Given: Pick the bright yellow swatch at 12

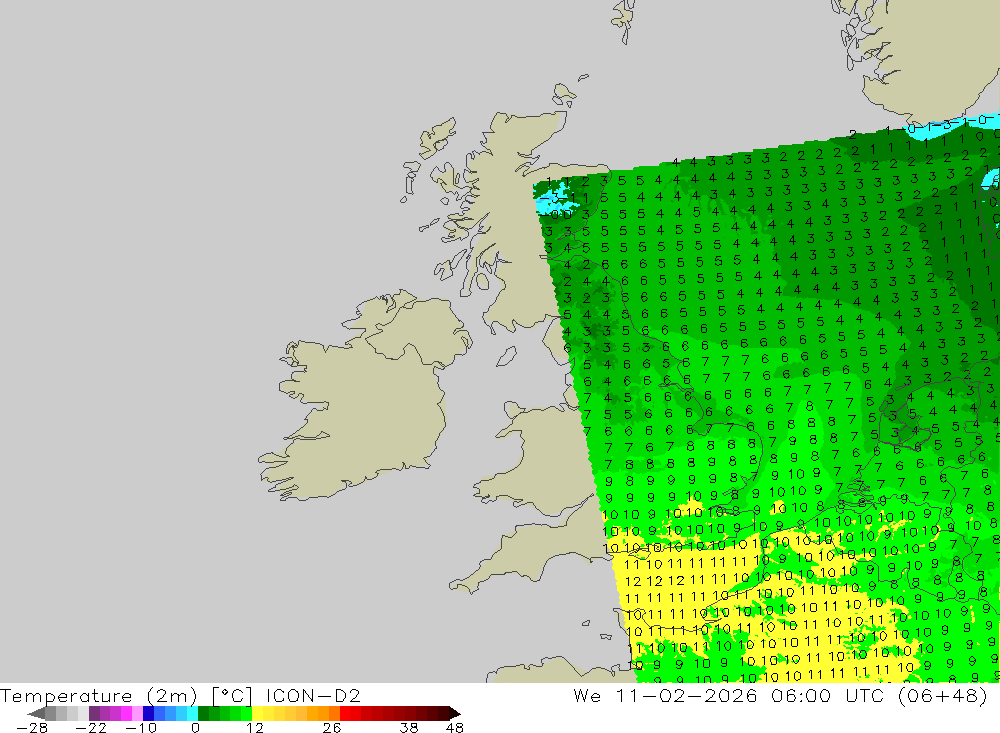Looking at the screenshot, I should [x=258, y=714].
